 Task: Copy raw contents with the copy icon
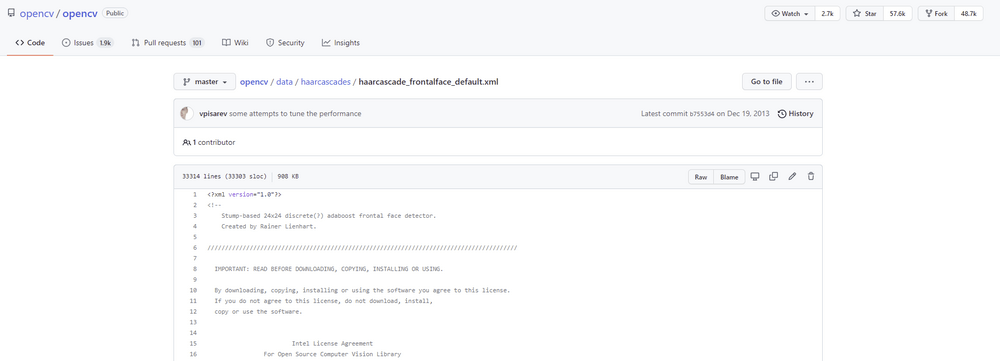point(774,177)
